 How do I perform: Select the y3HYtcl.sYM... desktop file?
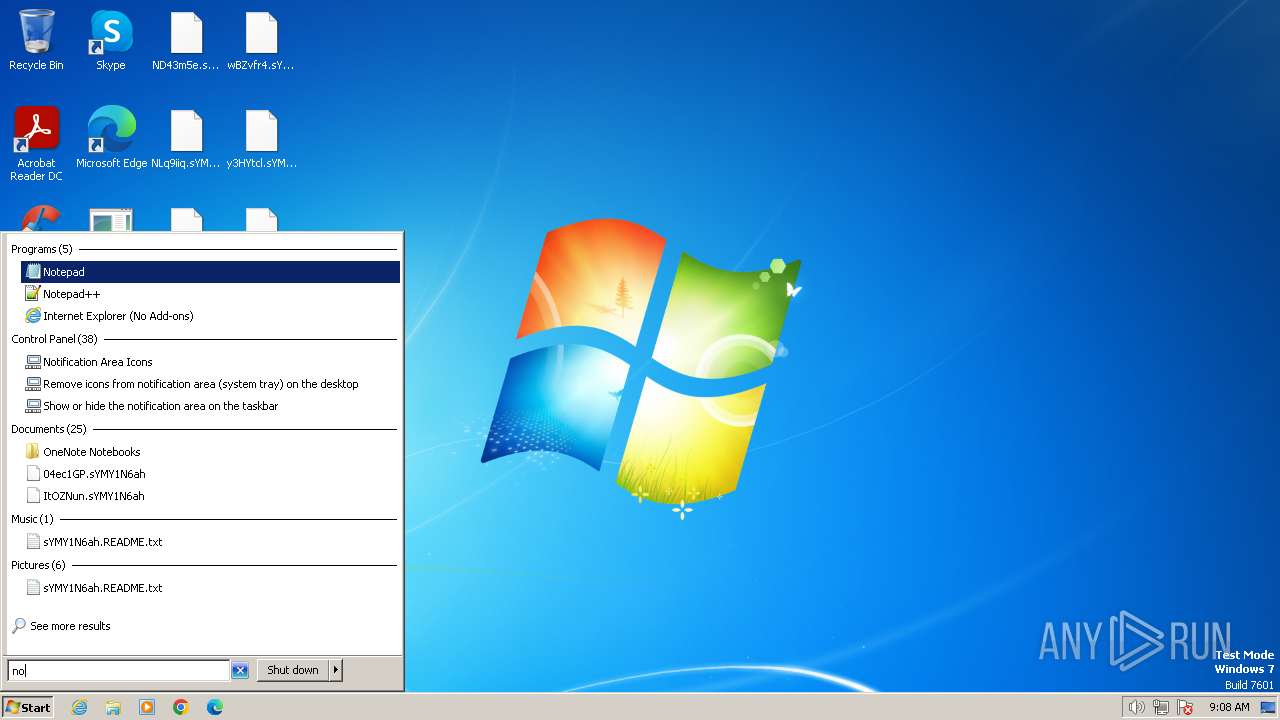pos(261,137)
